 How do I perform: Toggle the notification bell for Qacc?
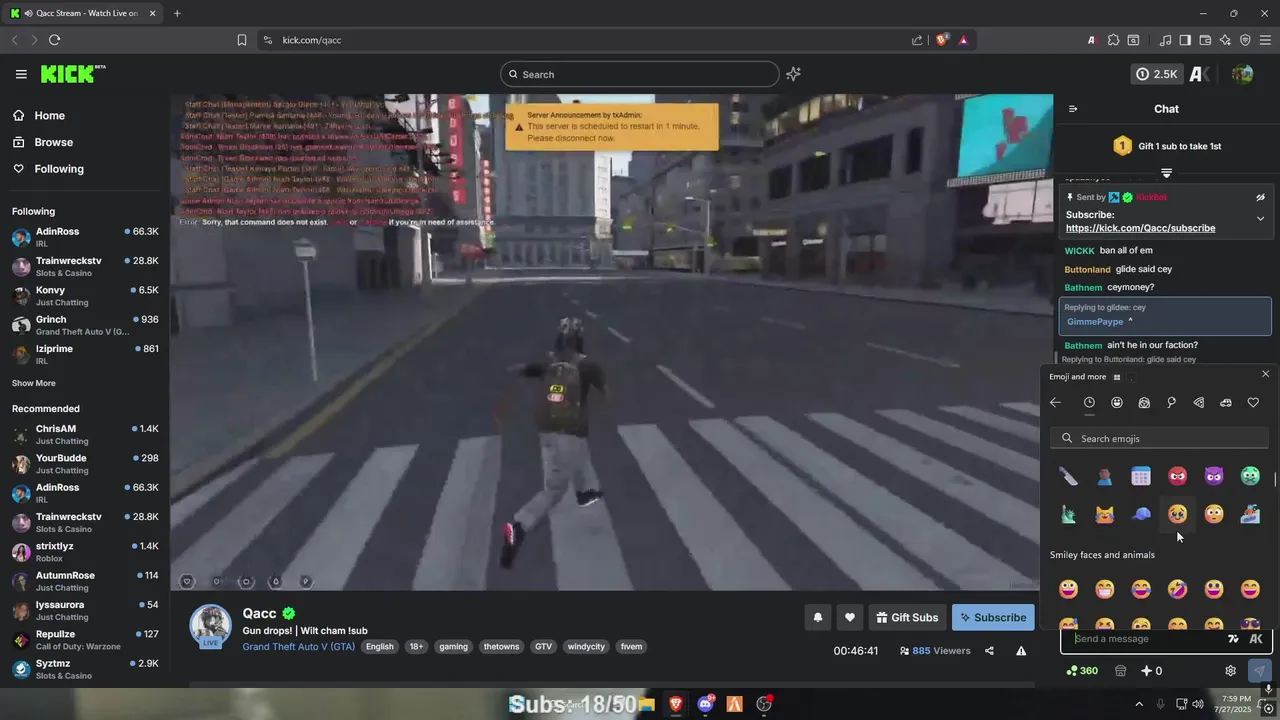click(817, 618)
